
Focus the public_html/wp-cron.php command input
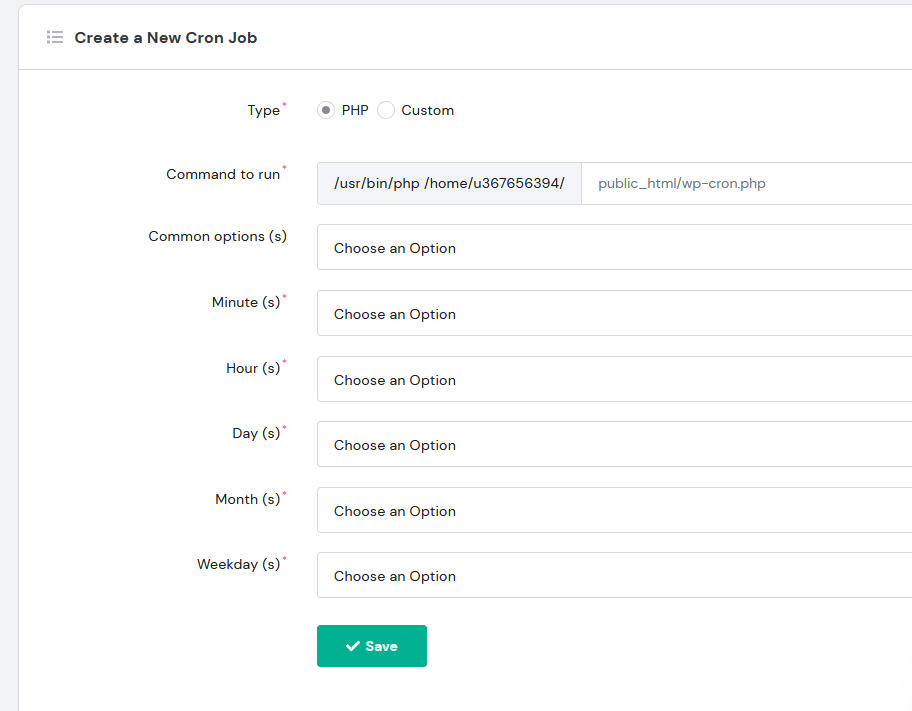(747, 183)
